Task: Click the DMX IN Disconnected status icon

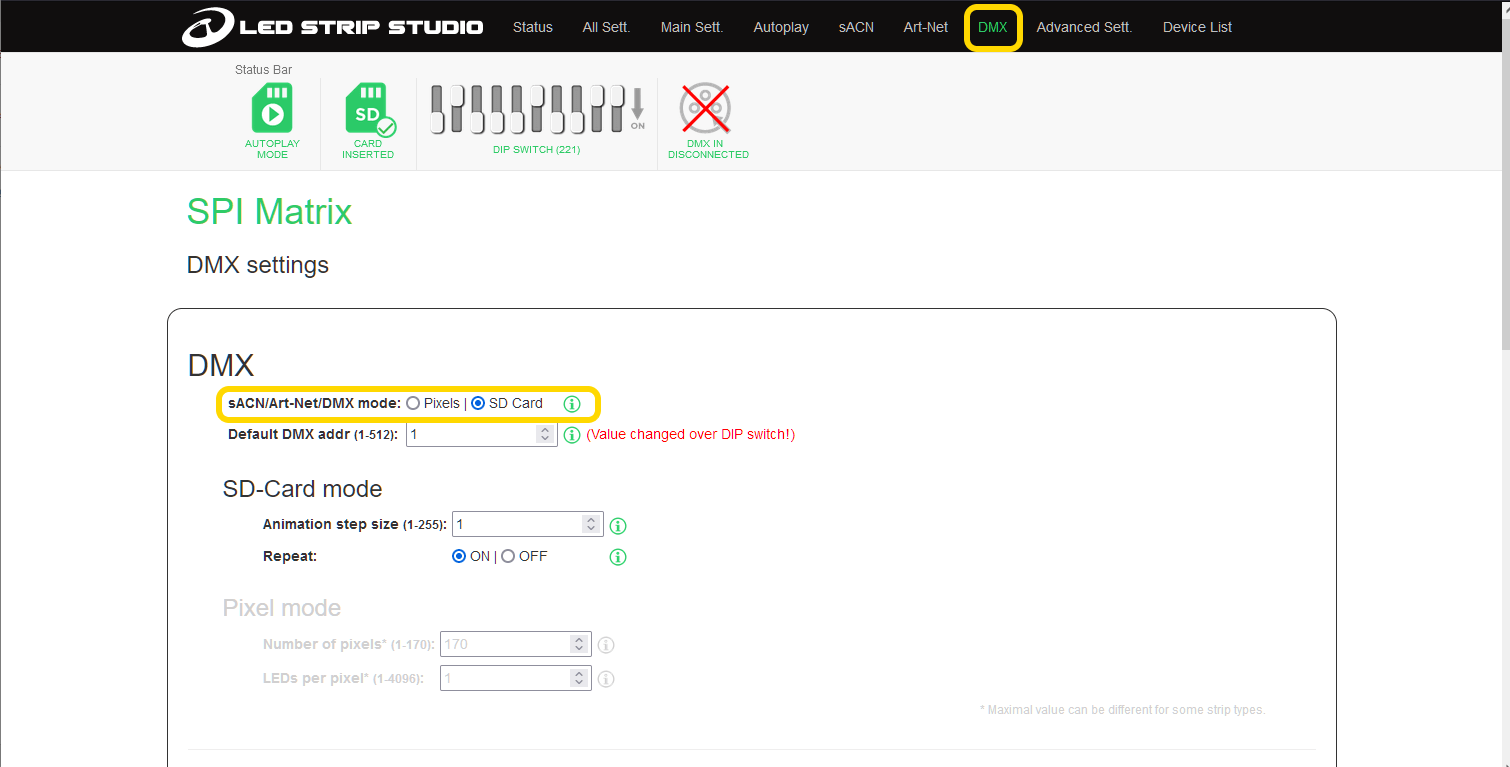Action: [706, 108]
